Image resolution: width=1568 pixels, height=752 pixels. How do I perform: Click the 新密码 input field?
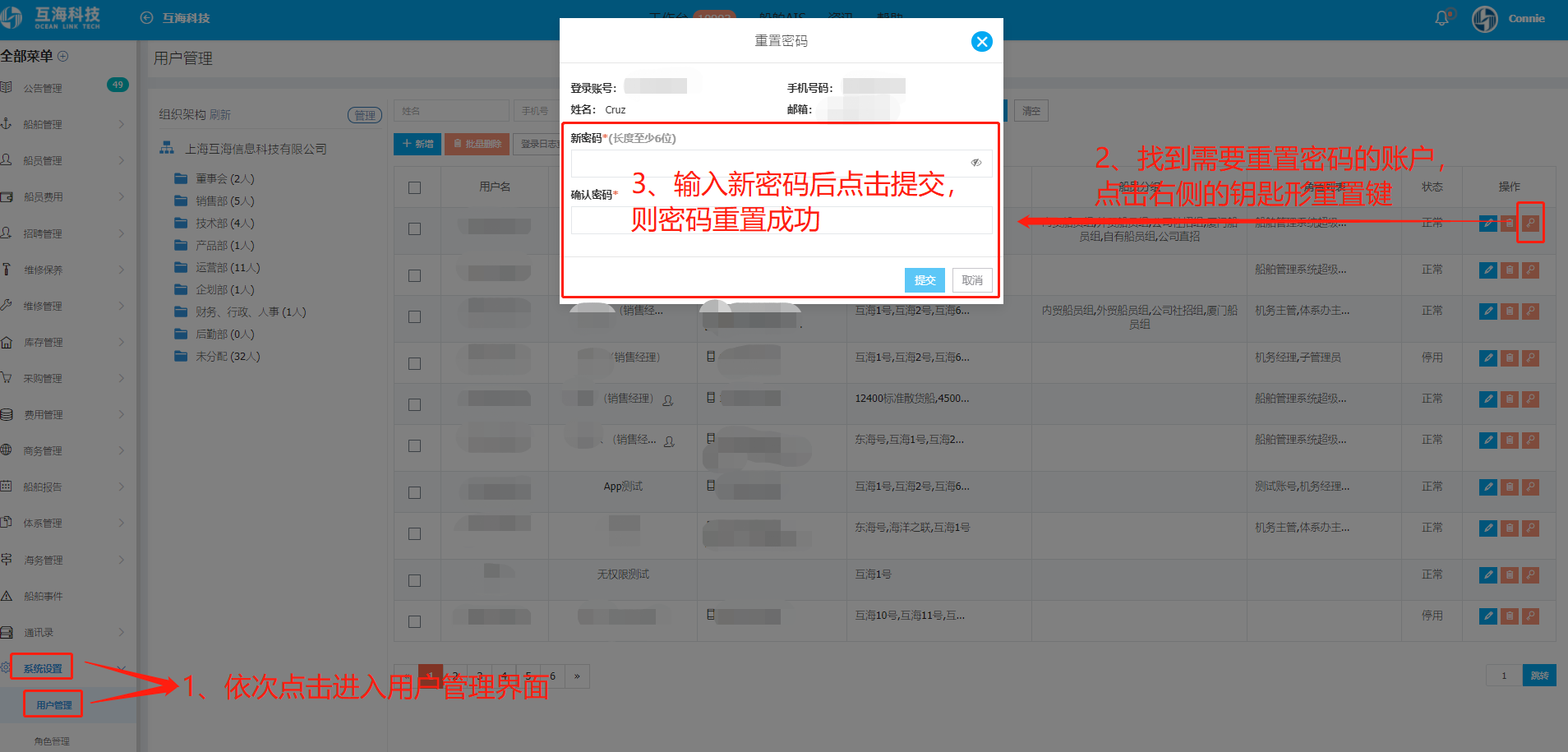tap(782, 163)
